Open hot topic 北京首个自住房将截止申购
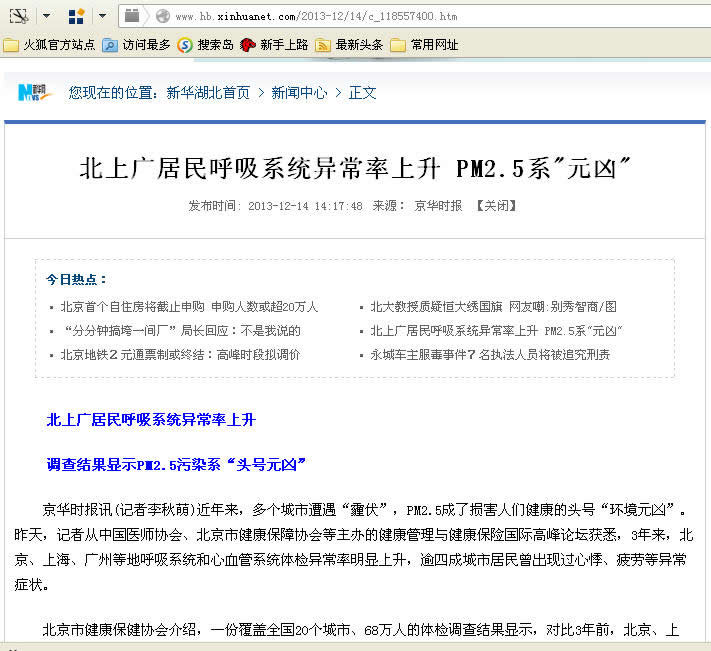This screenshot has height=651, width=711. coord(189,307)
